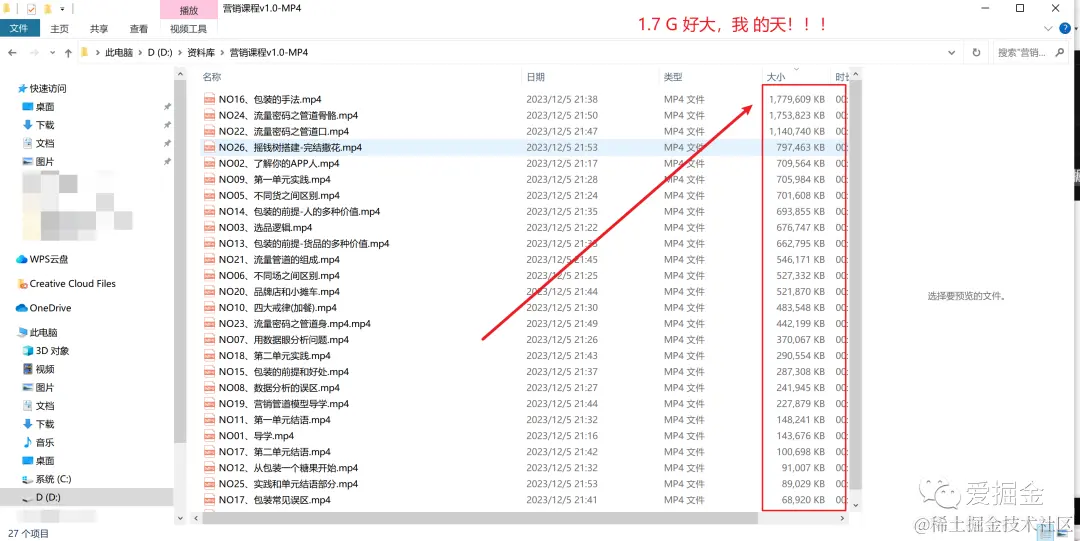Refresh the current folder view
This screenshot has height=541, width=1080.
point(976,52)
